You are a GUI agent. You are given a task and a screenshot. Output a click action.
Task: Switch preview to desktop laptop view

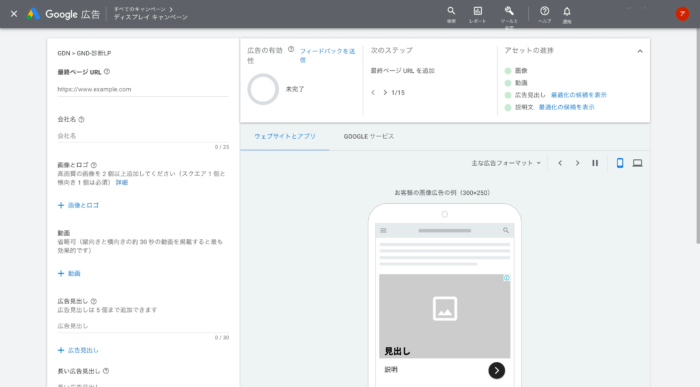pos(638,163)
